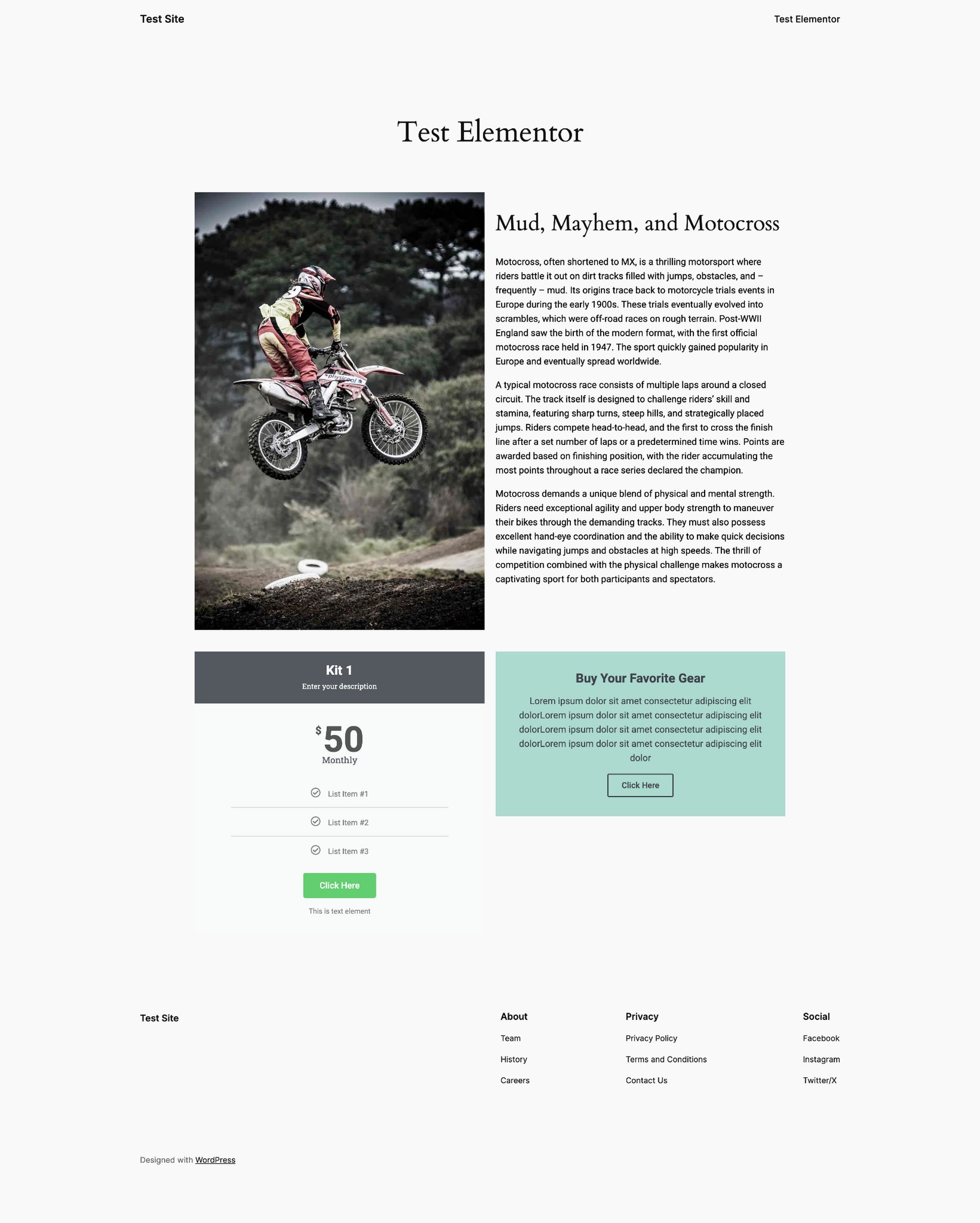
Task: Click the WordPress hyperlink in the footer
Action: (215, 1160)
